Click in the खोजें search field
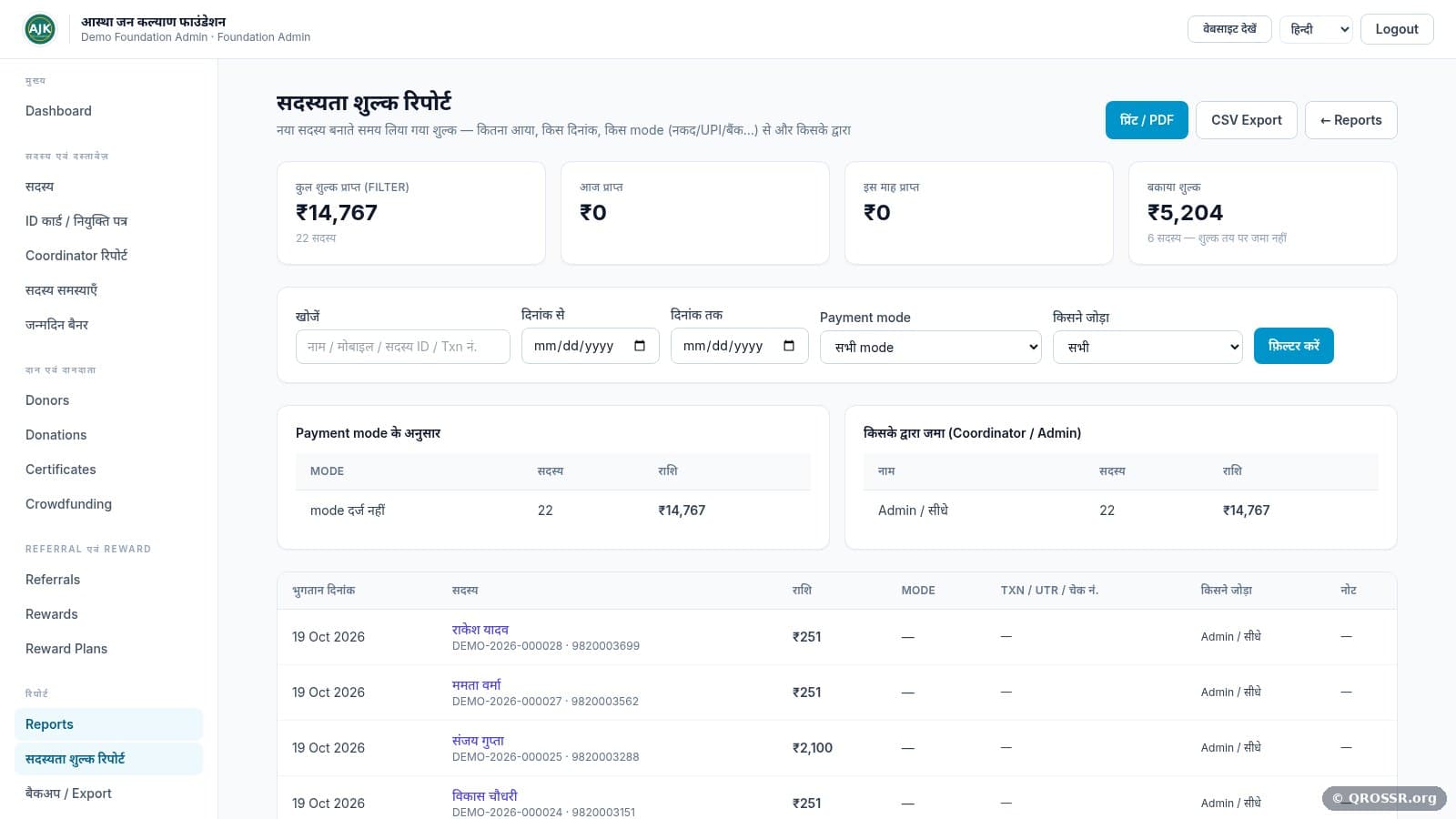Image resolution: width=1456 pixels, height=819 pixels. 402,347
